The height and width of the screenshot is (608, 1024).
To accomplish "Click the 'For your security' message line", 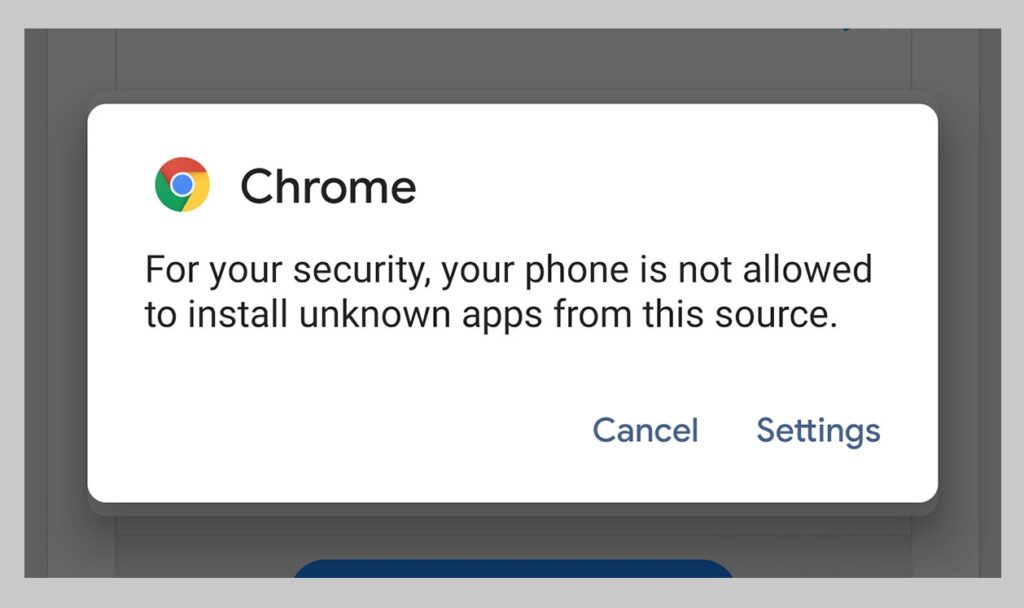I will click(509, 270).
